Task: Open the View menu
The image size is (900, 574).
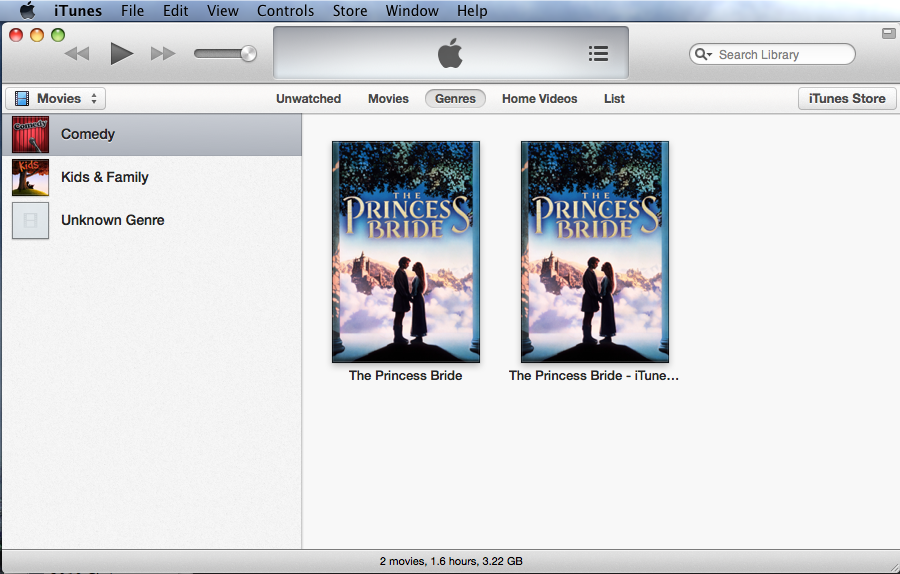Action: pyautogui.click(x=223, y=10)
